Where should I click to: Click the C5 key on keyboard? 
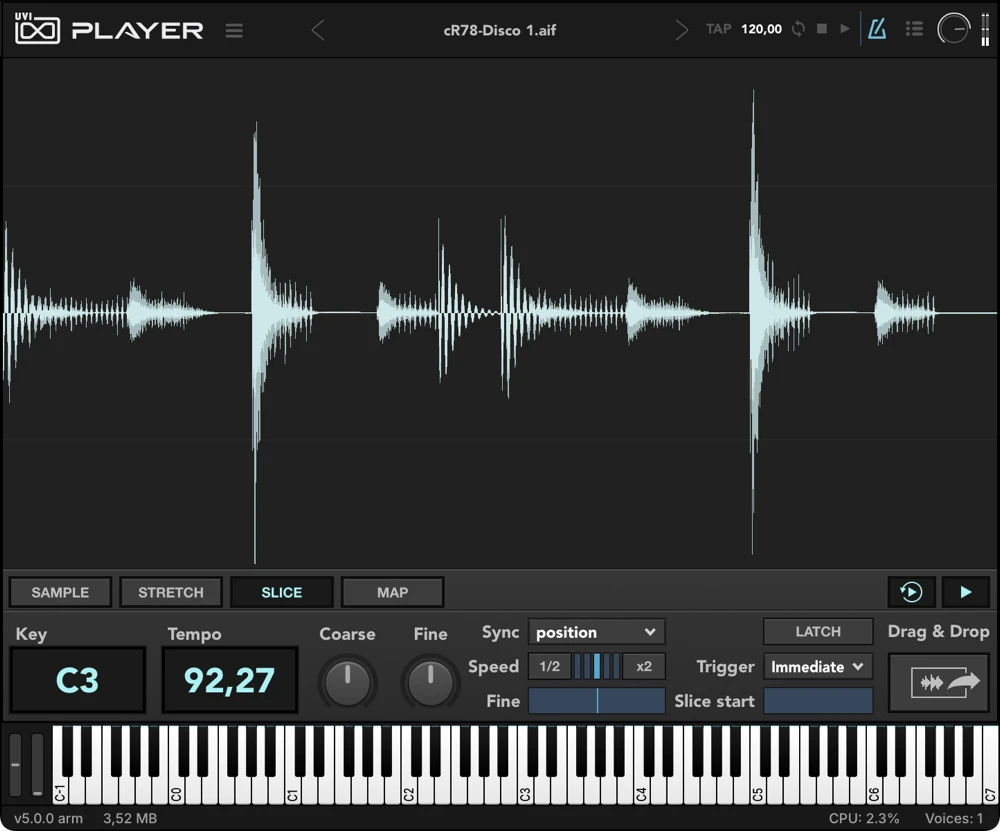pyautogui.click(x=757, y=790)
